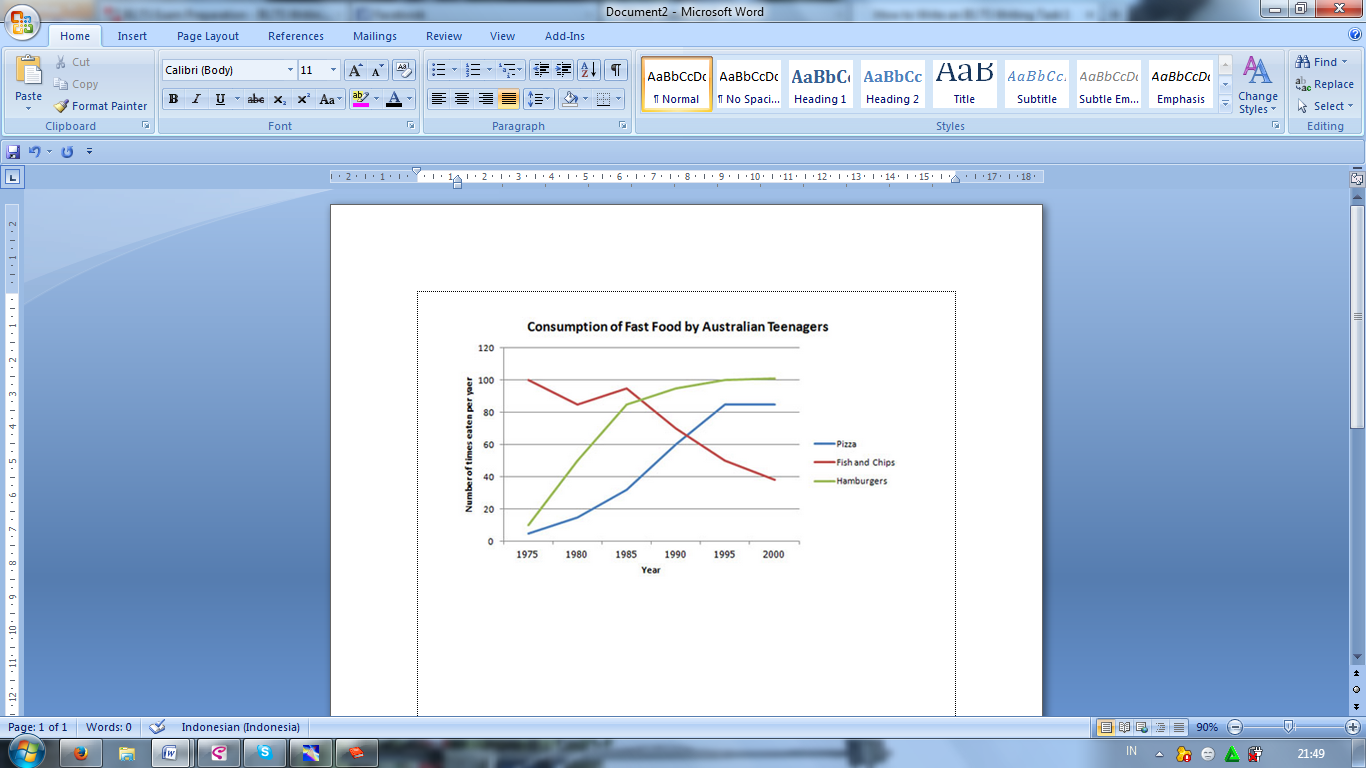Open File Explorer from the taskbar
1366x768 pixels.
click(127, 752)
